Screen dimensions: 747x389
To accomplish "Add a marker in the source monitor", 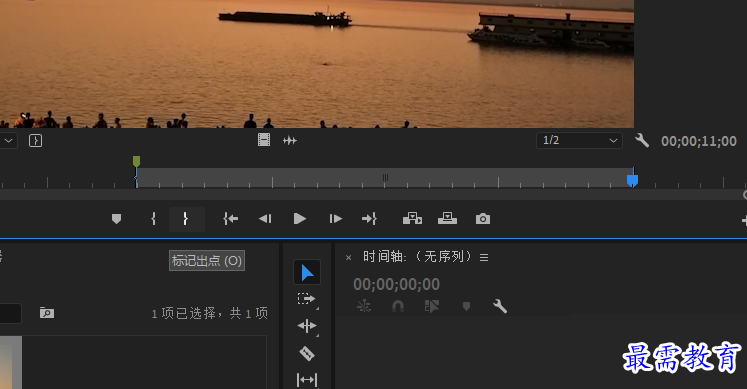I will point(116,219).
